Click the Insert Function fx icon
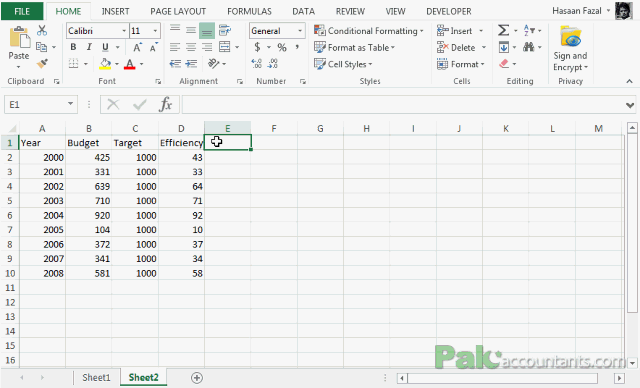Viewport: 640px width, 388px height. click(165, 105)
